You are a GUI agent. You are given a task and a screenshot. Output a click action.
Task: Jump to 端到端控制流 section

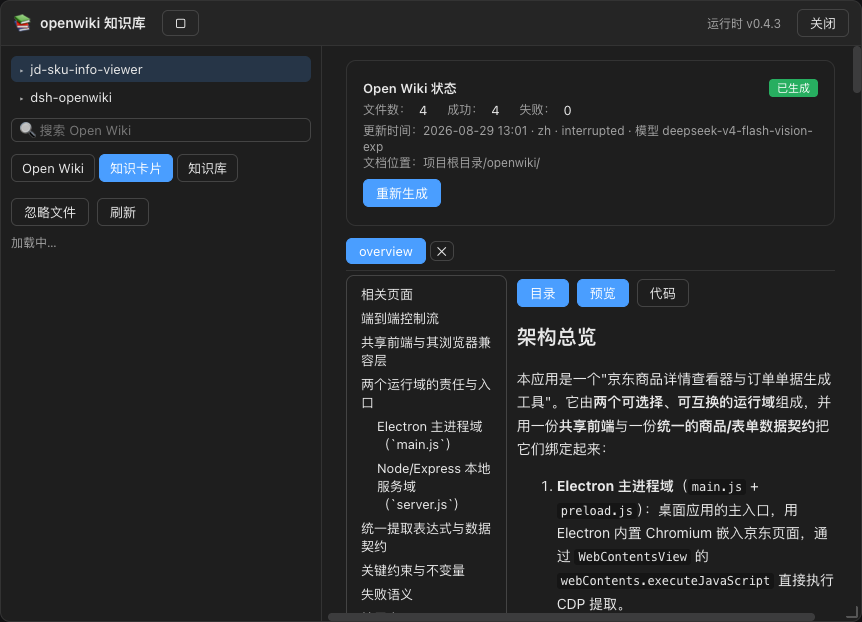[x=400, y=318]
